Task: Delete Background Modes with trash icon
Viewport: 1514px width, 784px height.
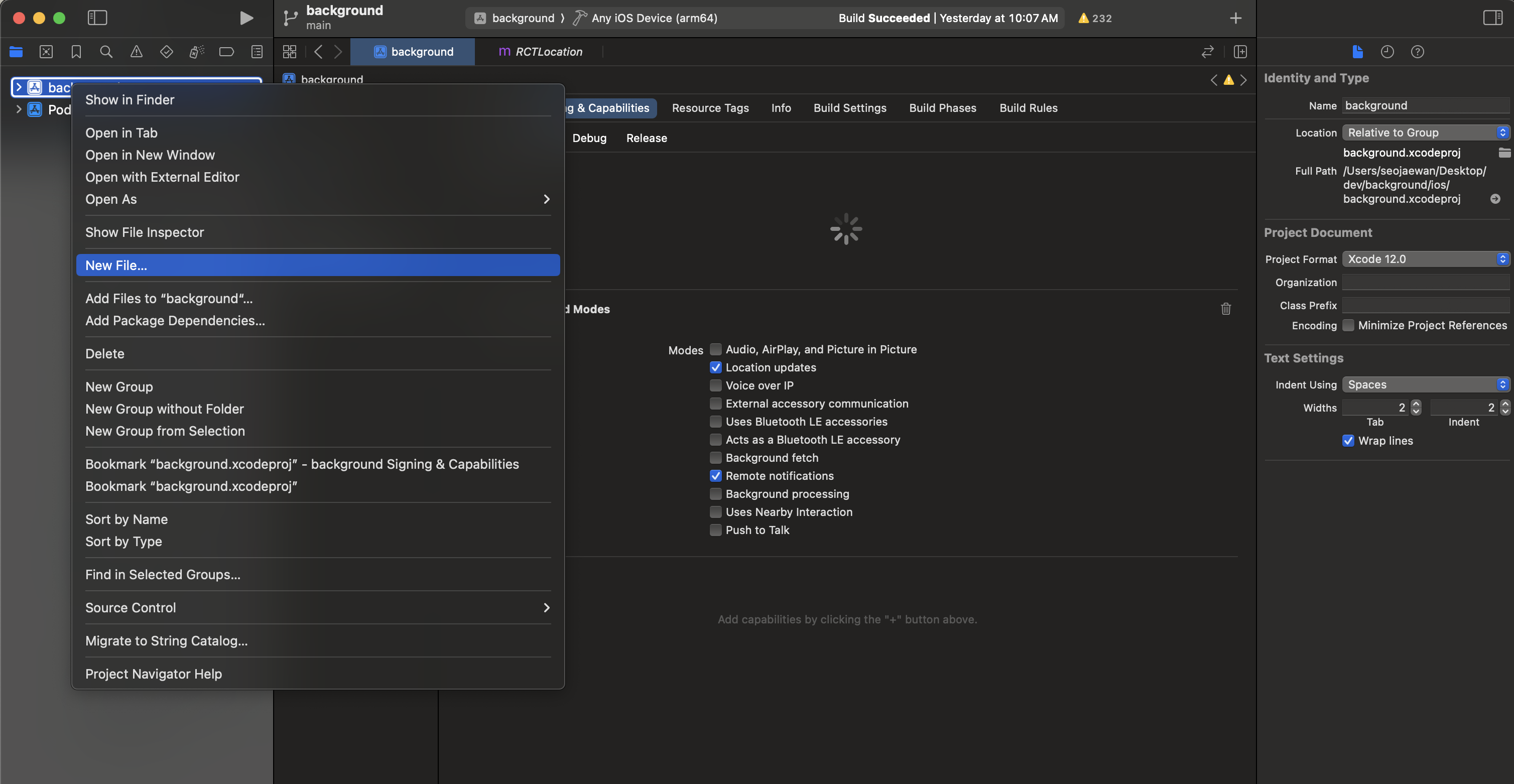Action: point(1225,309)
